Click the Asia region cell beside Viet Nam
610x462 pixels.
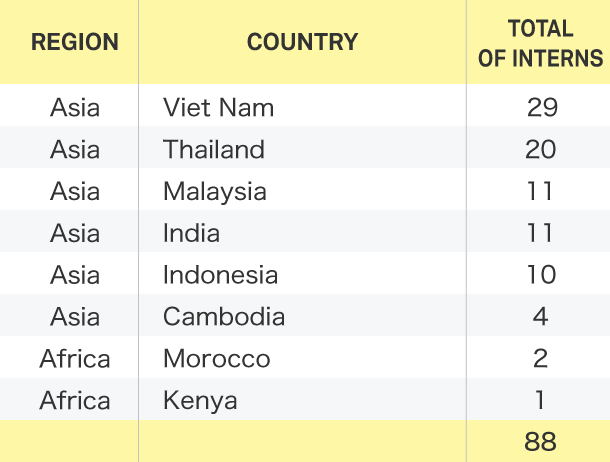tap(75, 107)
